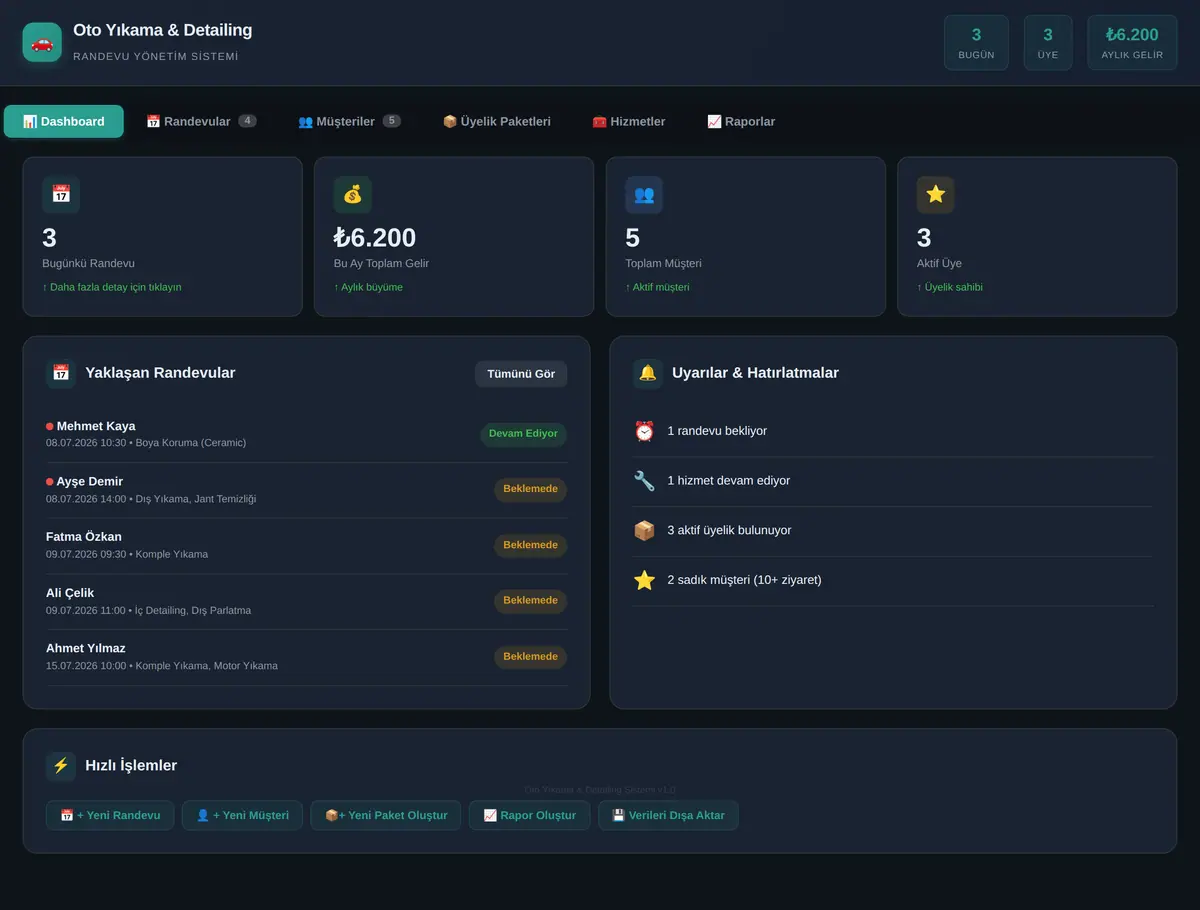Click Beklemede badge on Ahmet Yılmaz row
The image size is (1200, 910).
click(x=530, y=657)
